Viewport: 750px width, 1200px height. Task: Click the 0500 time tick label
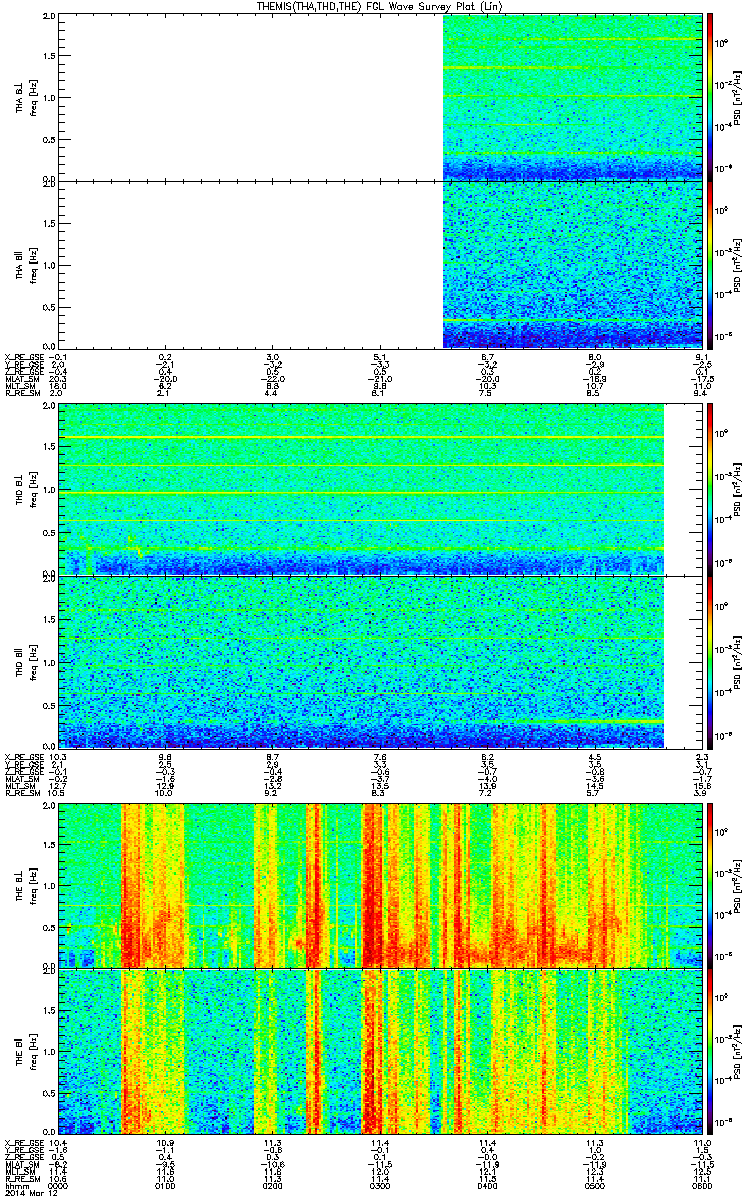tap(595, 1186)
